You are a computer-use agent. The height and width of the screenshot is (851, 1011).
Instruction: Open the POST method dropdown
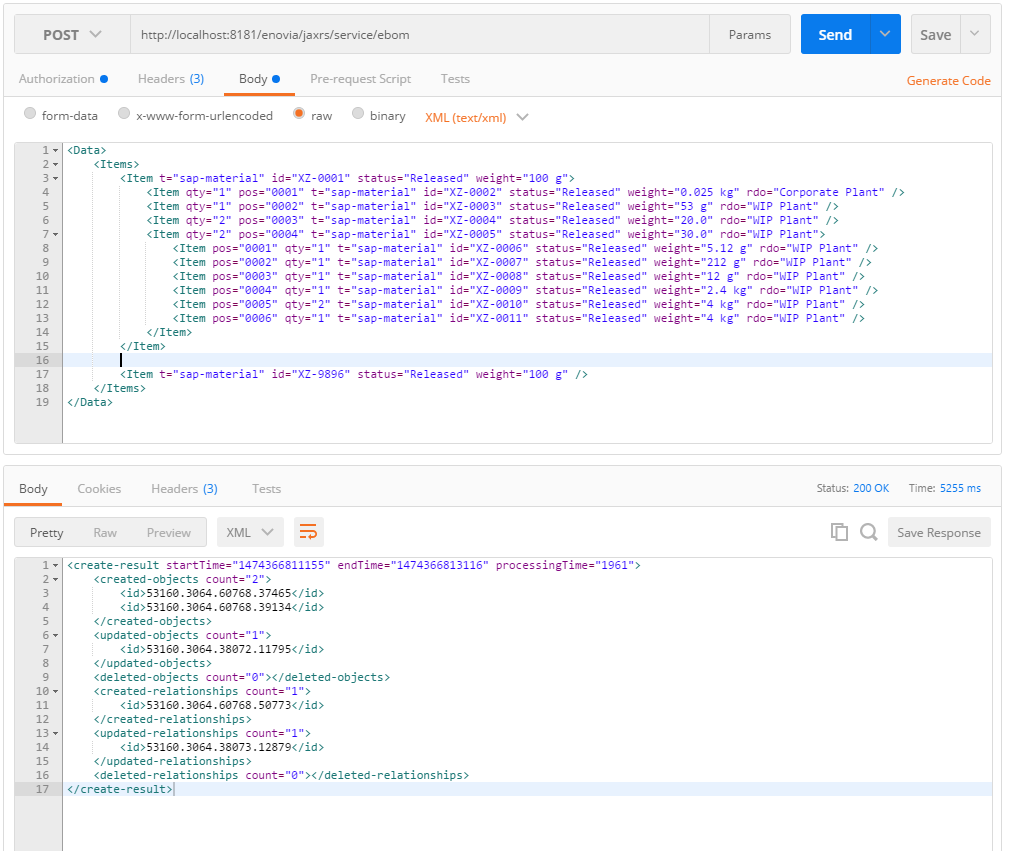[72, 34]
